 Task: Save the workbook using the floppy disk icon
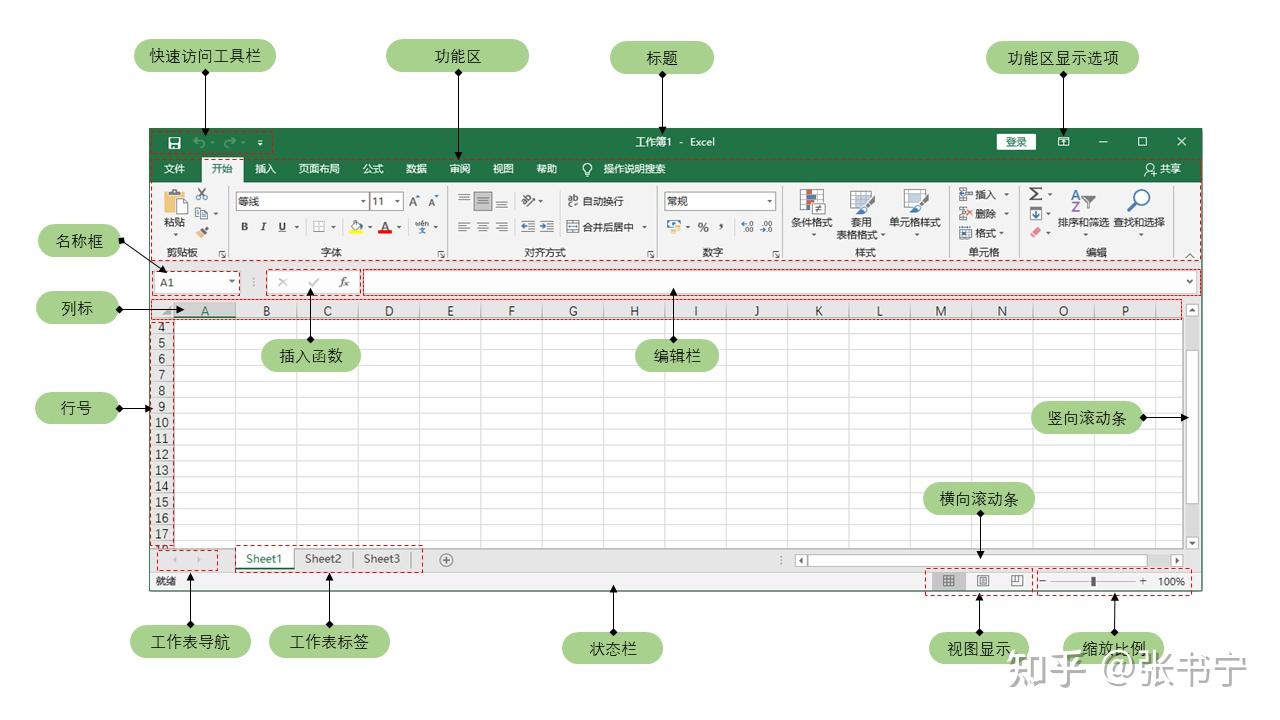pos(174,142)
